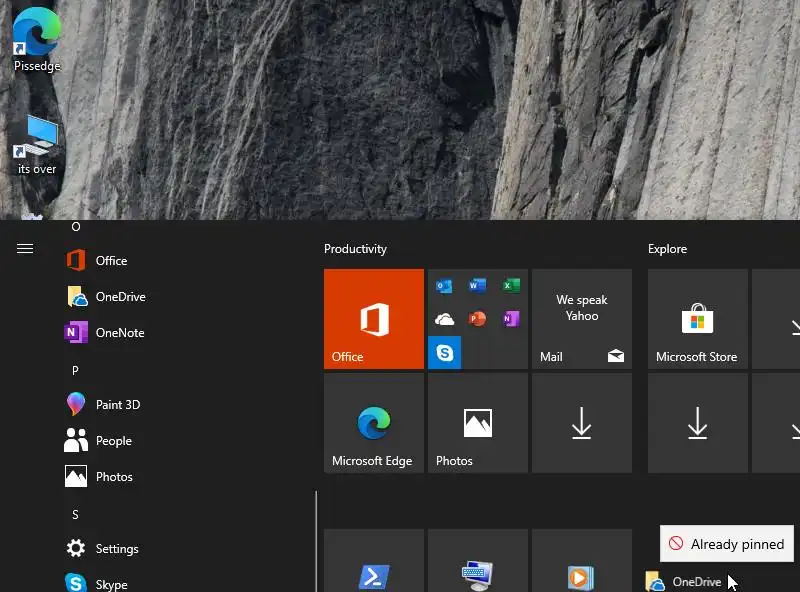Select the Productivity group header

click(x=356, y=249)
